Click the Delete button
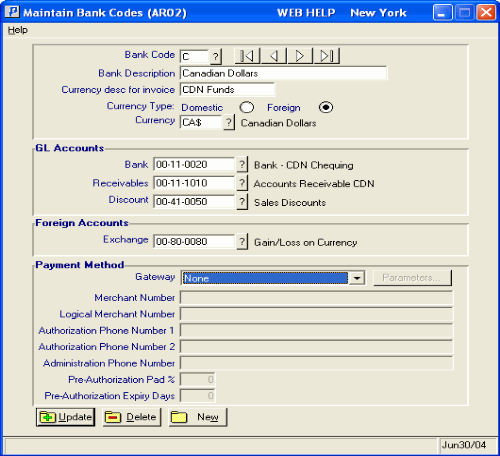This screenshot has width=500, height=456. pos(132,417)
